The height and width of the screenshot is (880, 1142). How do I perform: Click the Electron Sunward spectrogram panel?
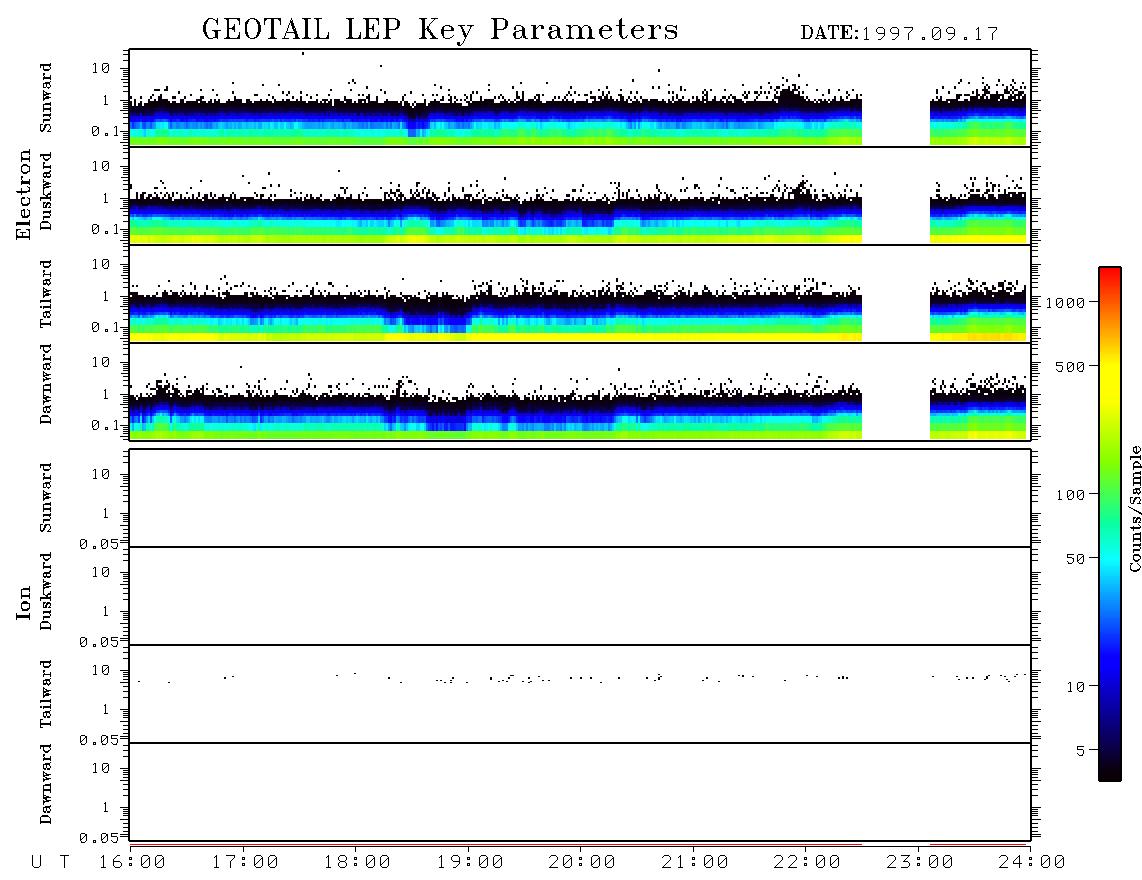pos(580,98)
